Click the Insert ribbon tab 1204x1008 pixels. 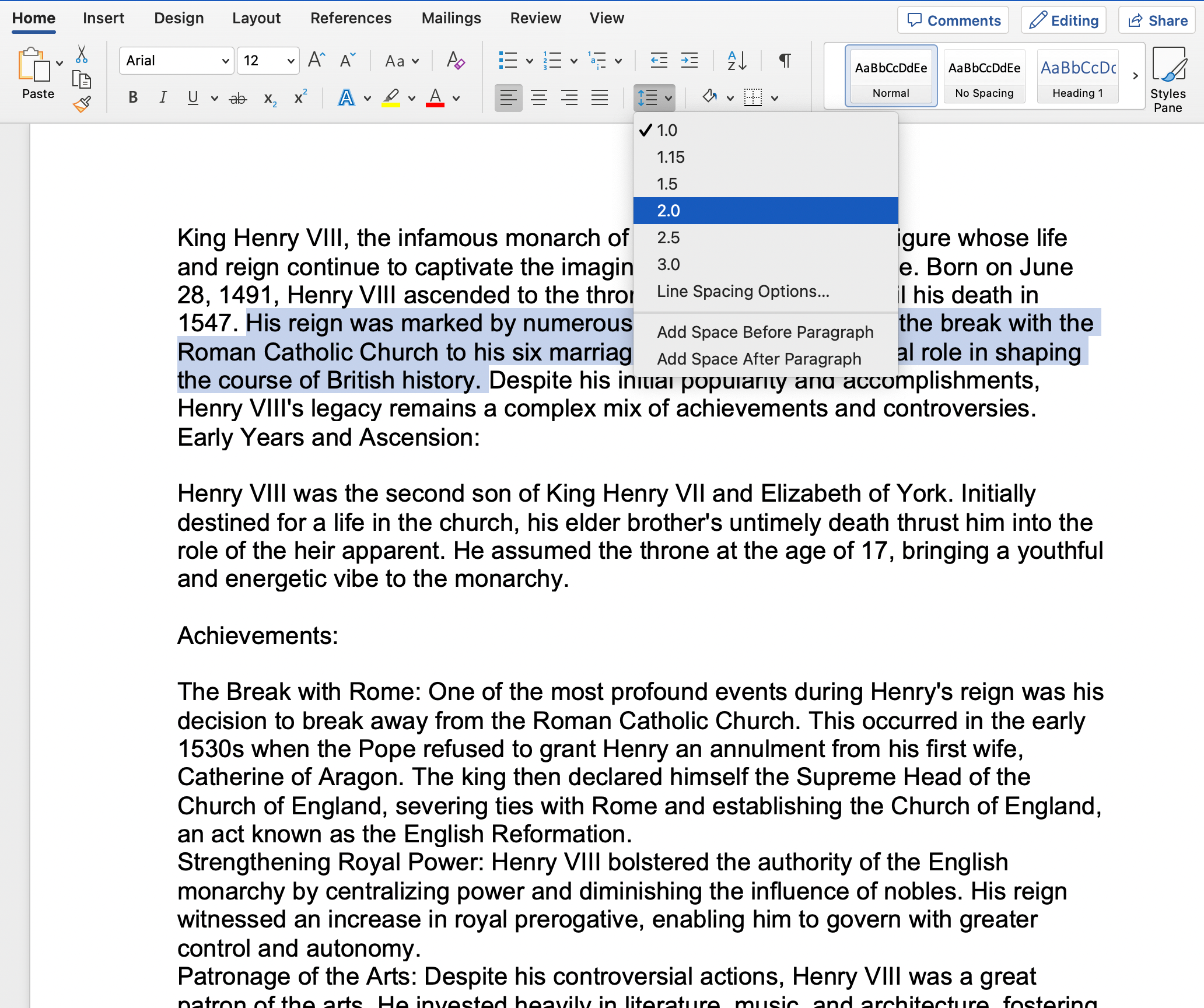pyautogui.click(x=103, y=19)
